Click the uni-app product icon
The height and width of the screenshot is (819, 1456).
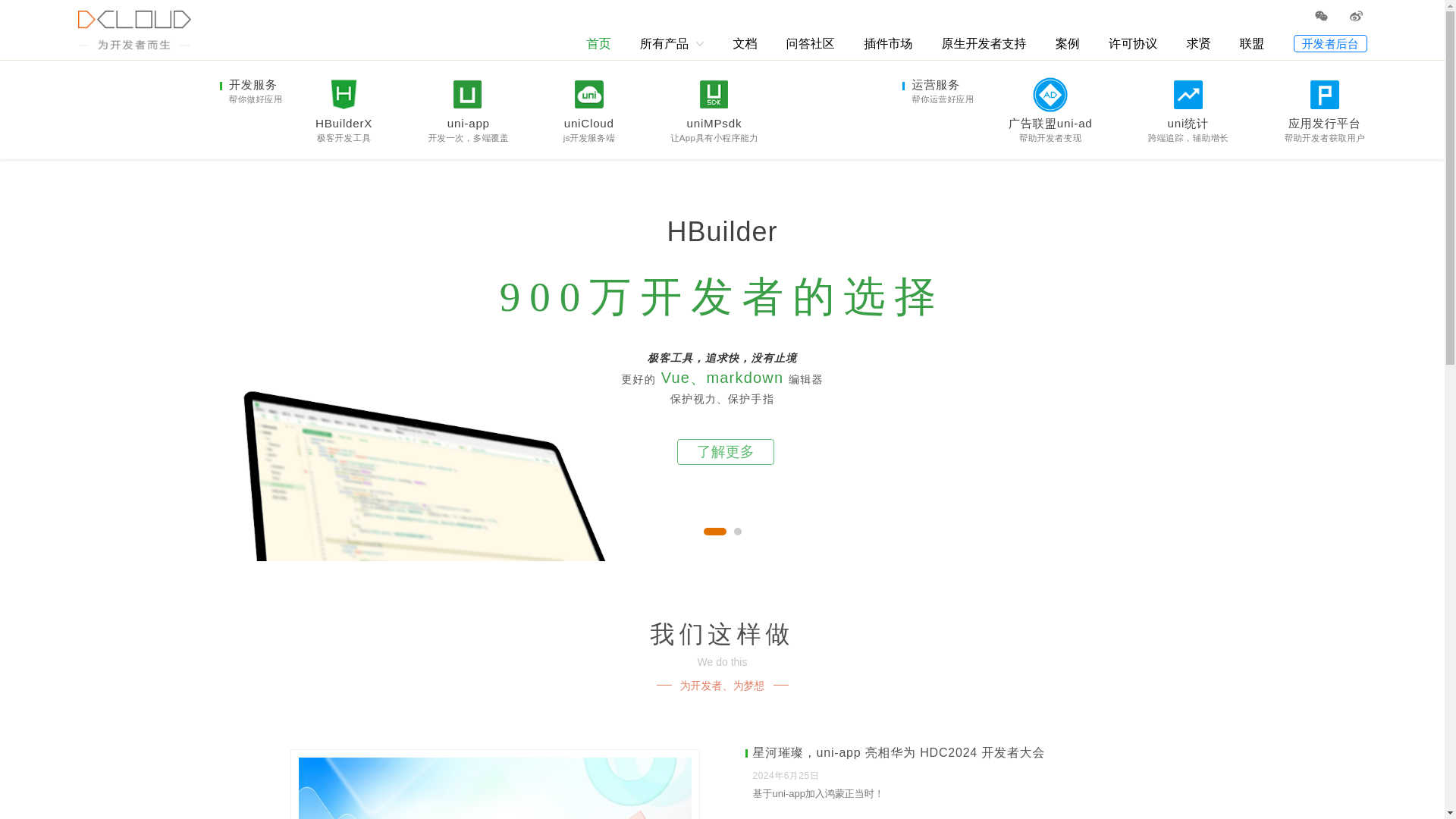[467, 95]
